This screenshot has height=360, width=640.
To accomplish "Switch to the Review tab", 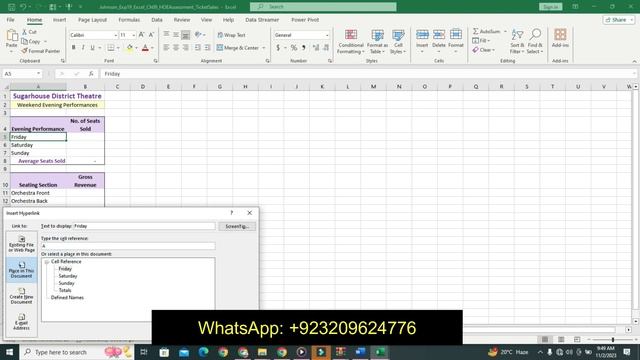I will coord(182,20).
